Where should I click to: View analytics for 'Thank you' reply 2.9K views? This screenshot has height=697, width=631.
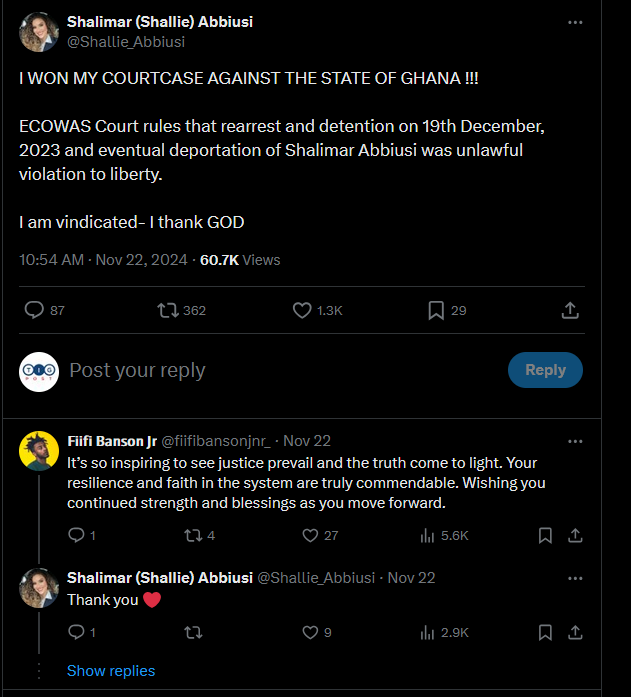point(428,632)
